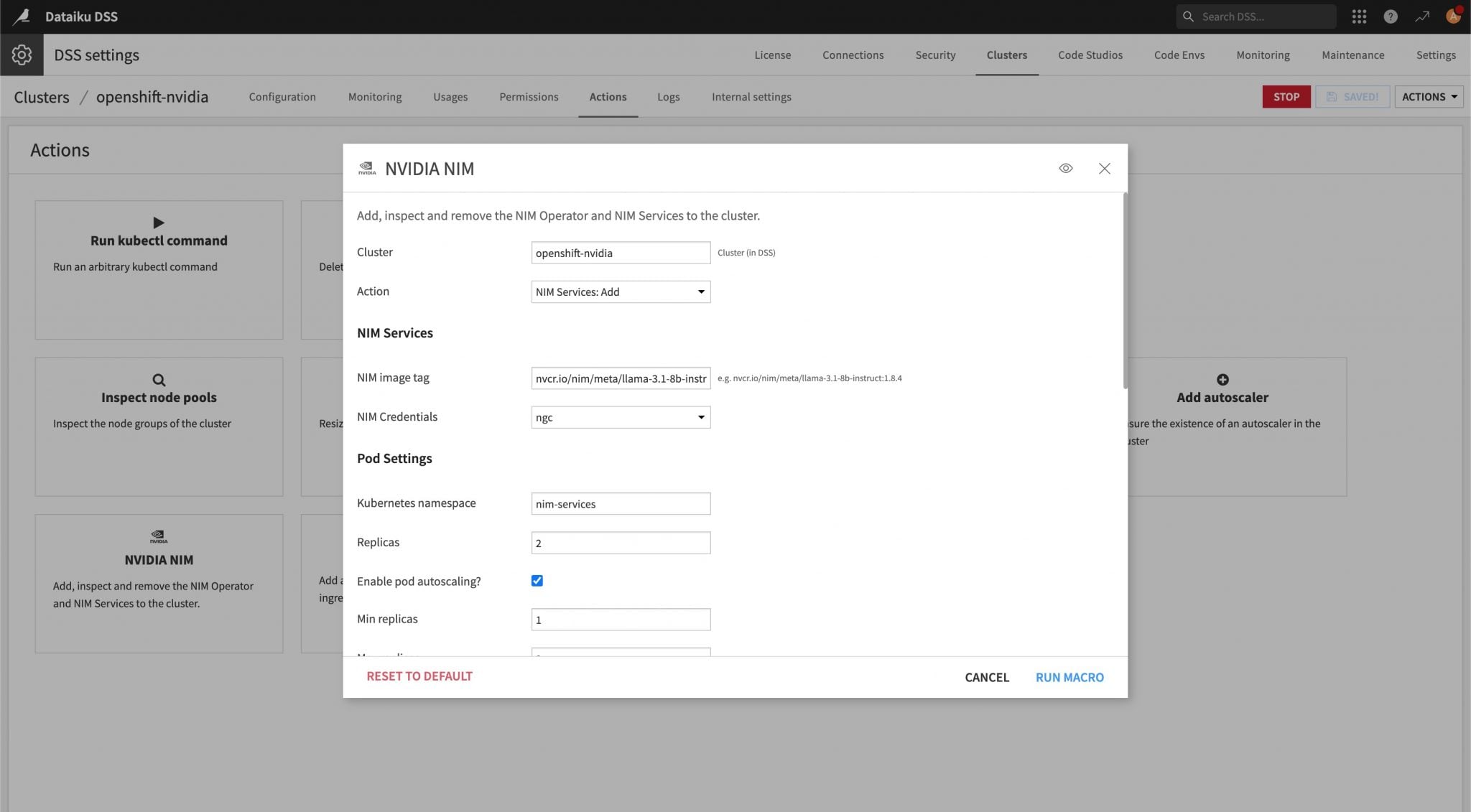Click RESET TO DEFAULT link

(x=419, y=676)
